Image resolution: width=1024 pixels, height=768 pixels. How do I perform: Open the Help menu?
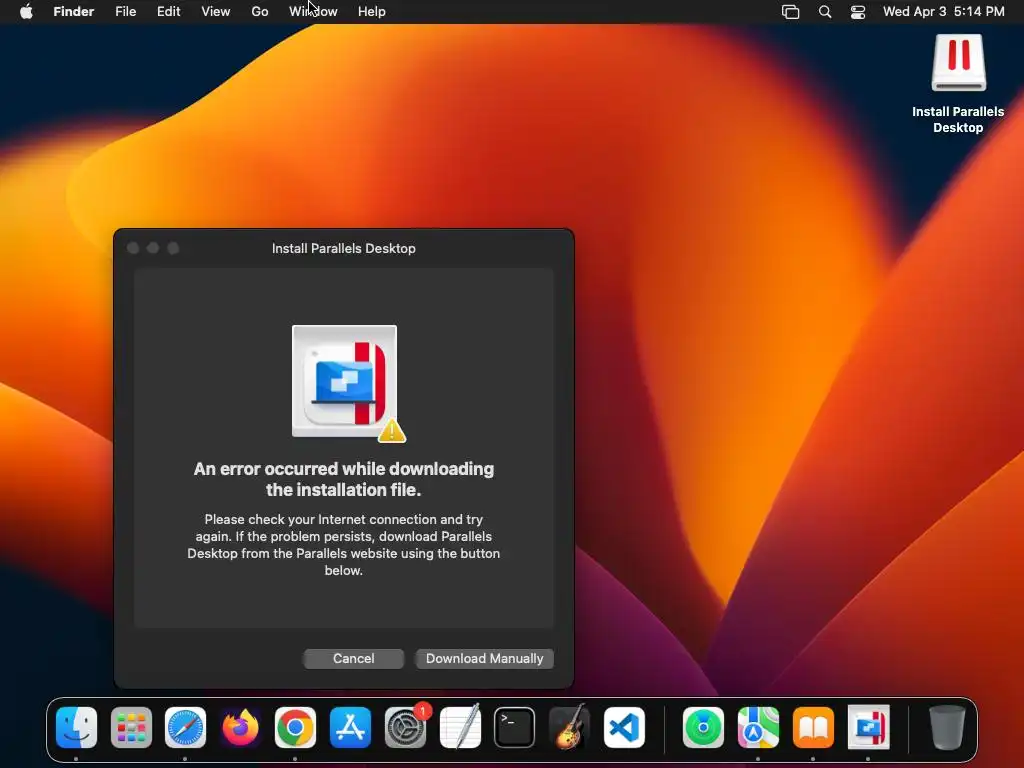click(x=372, y=12)
